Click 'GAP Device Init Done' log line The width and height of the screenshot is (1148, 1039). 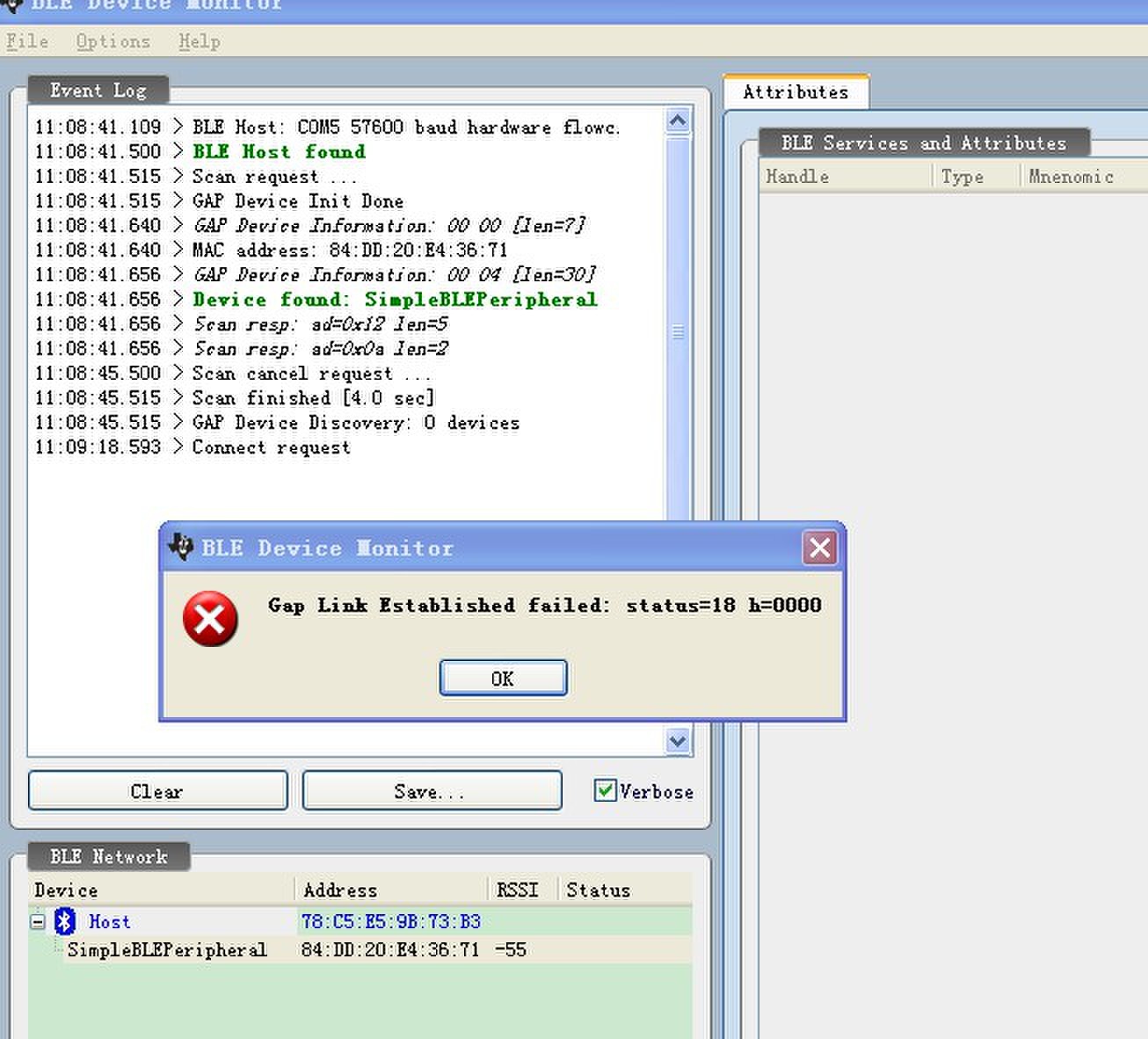point(220,201)
